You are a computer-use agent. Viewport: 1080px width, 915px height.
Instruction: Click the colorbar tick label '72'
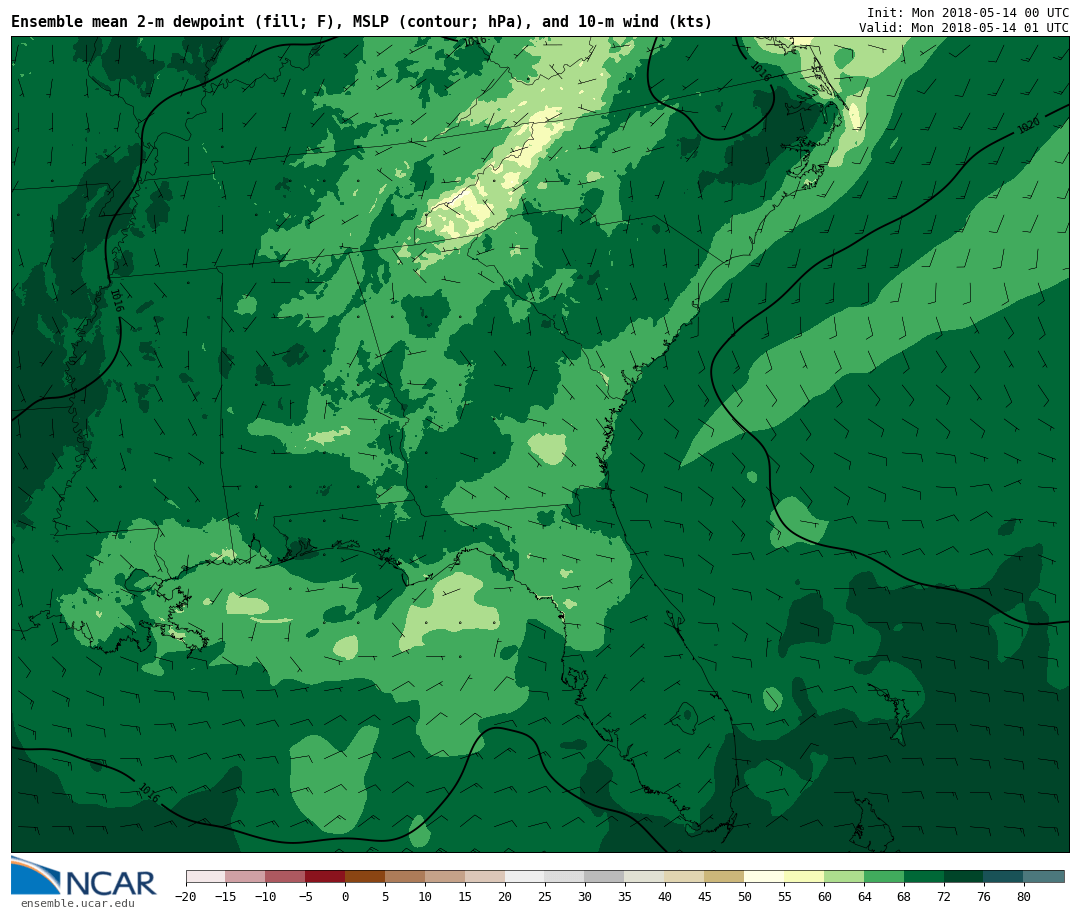click(x=944, y=896)
